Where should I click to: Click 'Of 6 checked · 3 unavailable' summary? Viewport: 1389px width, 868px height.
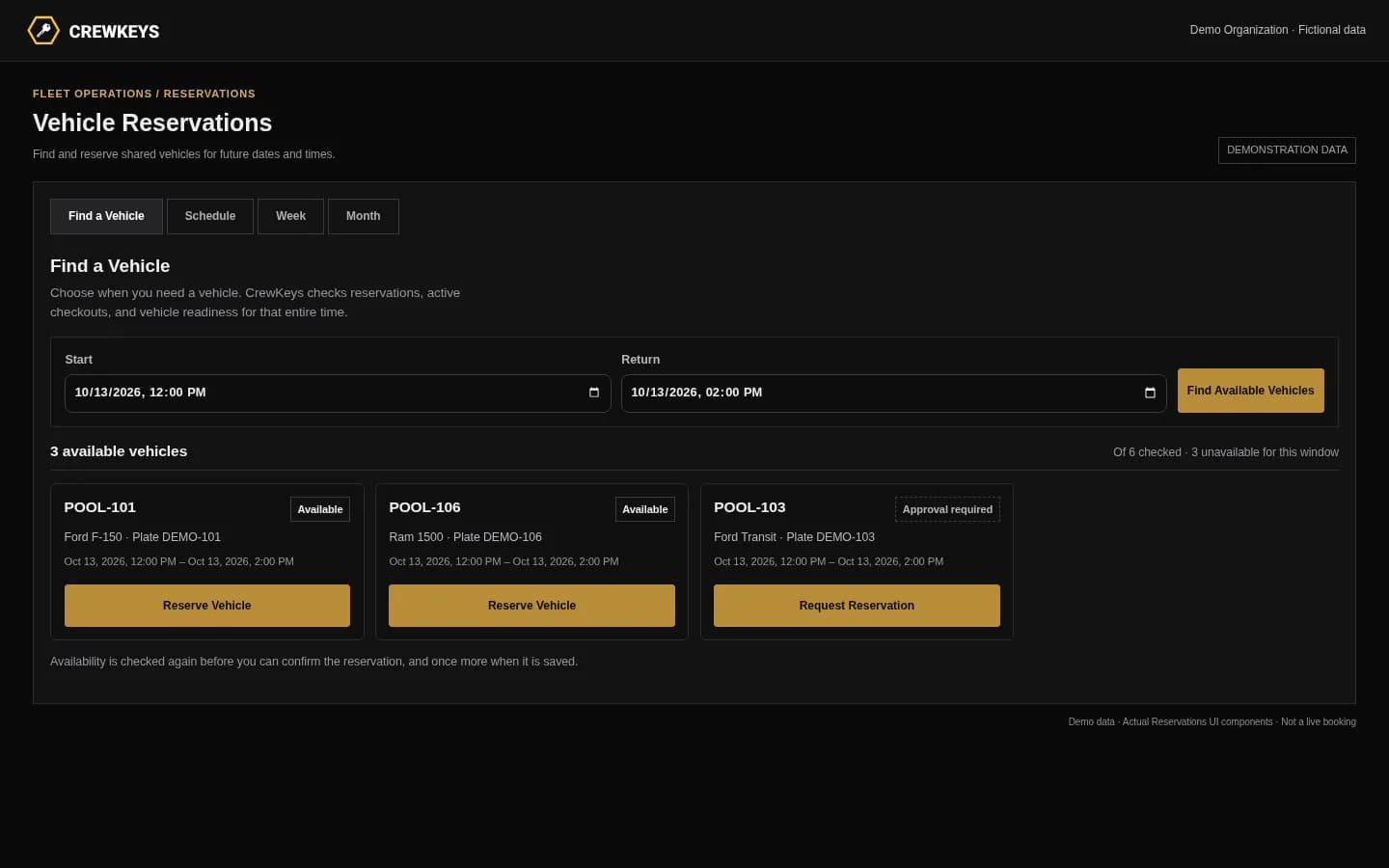[1226, 452]
